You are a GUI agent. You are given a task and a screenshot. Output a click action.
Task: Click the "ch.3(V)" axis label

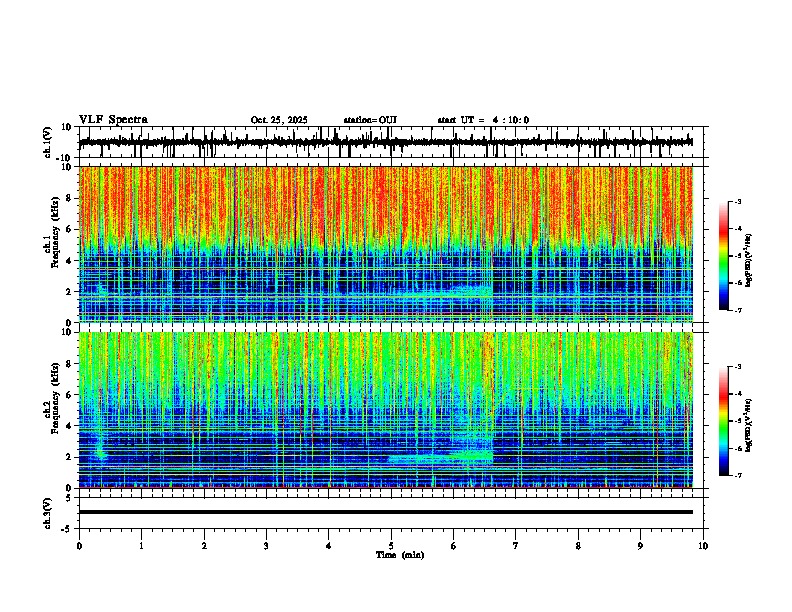point(48,513)
